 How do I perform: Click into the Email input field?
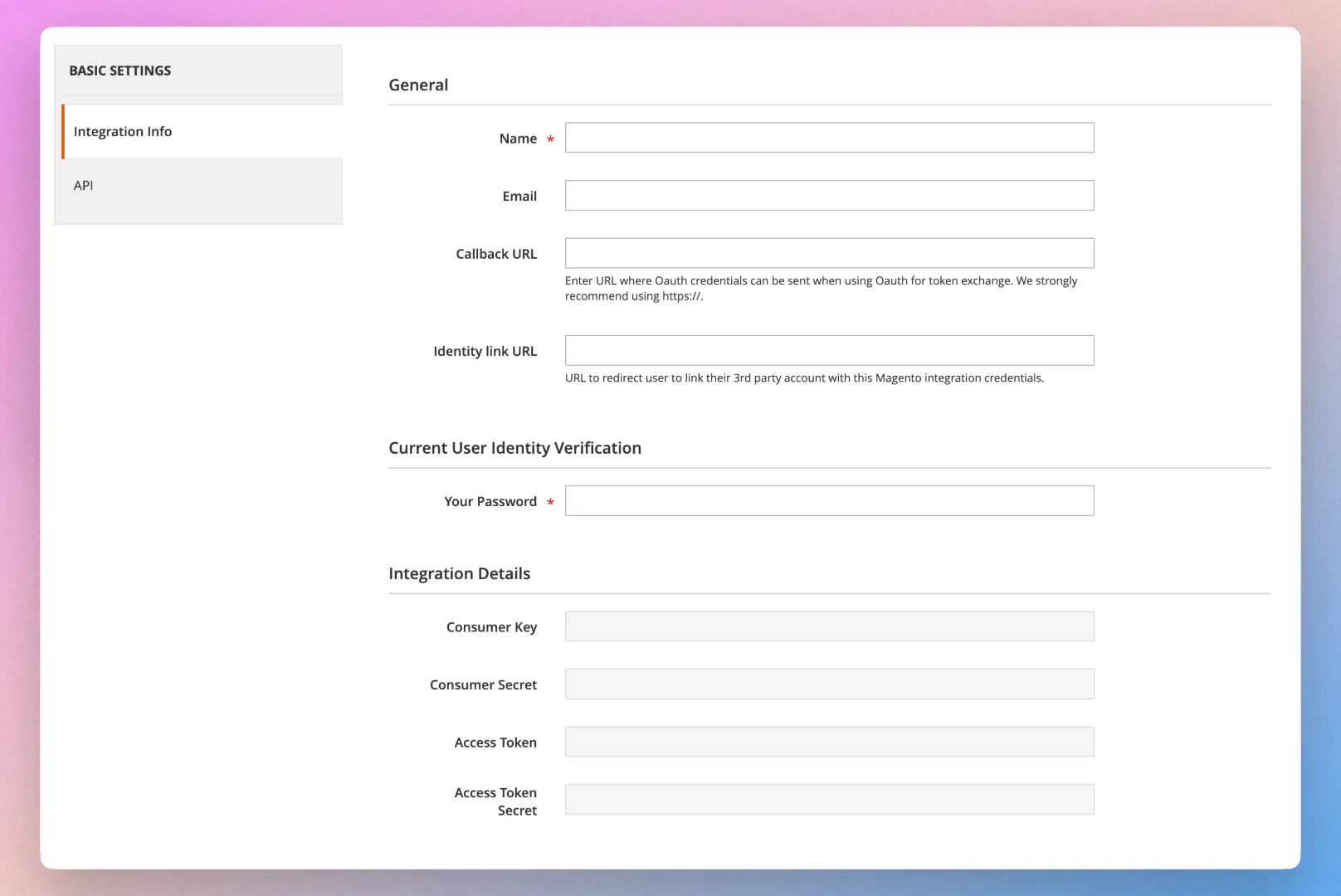pyautogui.click(x=829, y=195)
